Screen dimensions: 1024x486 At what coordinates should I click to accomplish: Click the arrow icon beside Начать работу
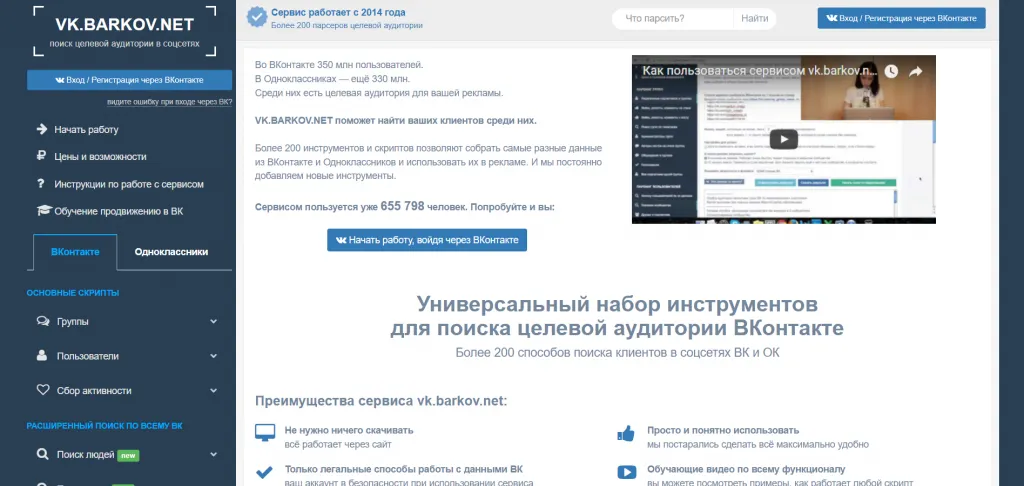coord(42,129)
